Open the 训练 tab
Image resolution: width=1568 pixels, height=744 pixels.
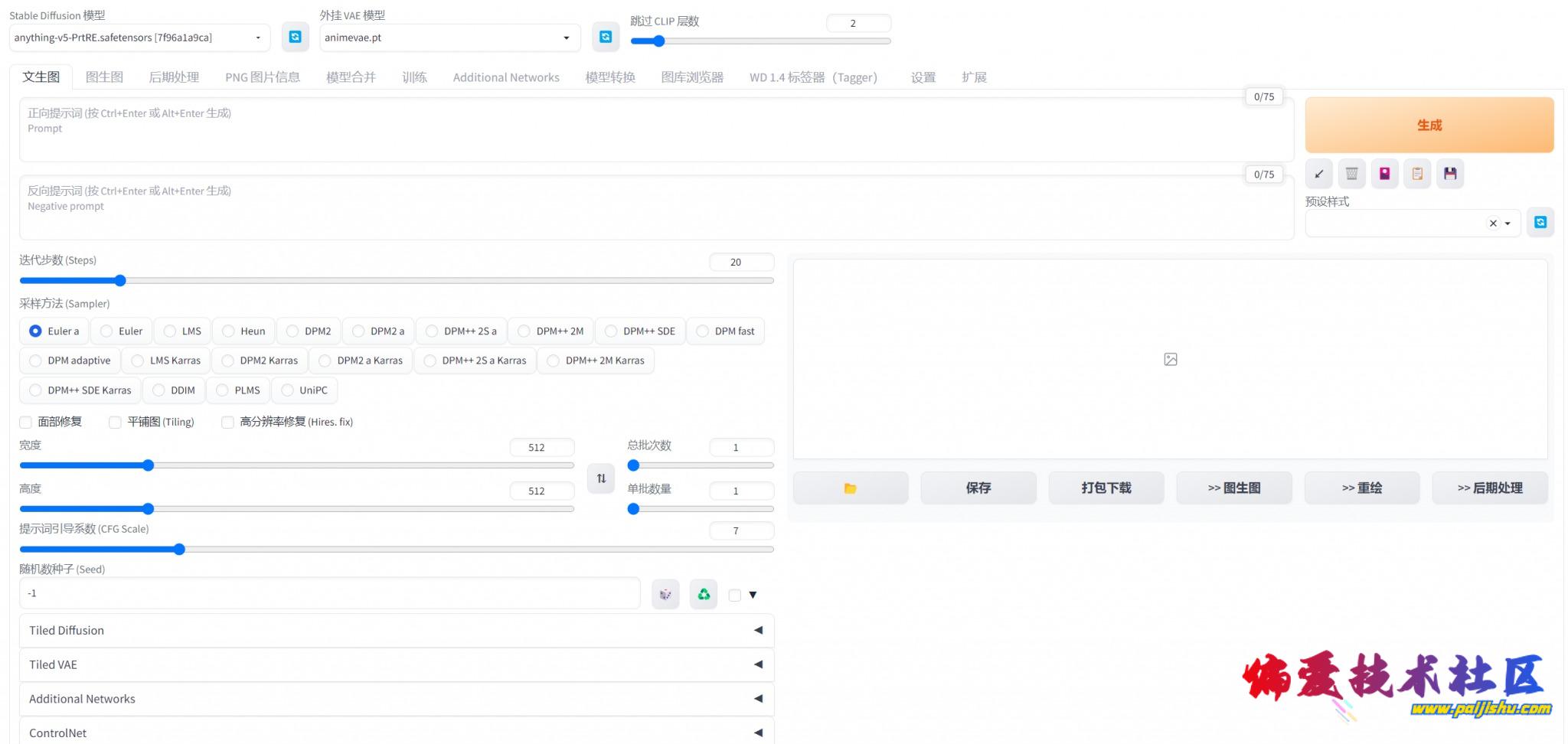tap(414, 77)
